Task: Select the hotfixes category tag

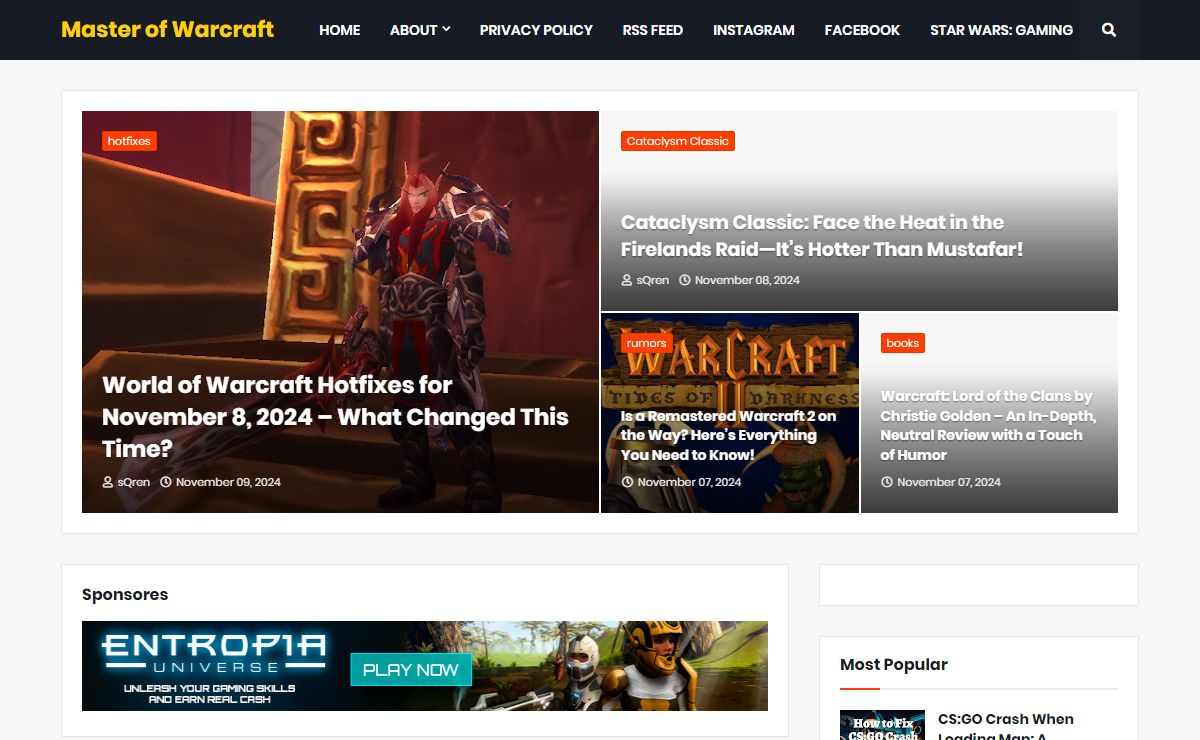Action: tap(129, 141)
